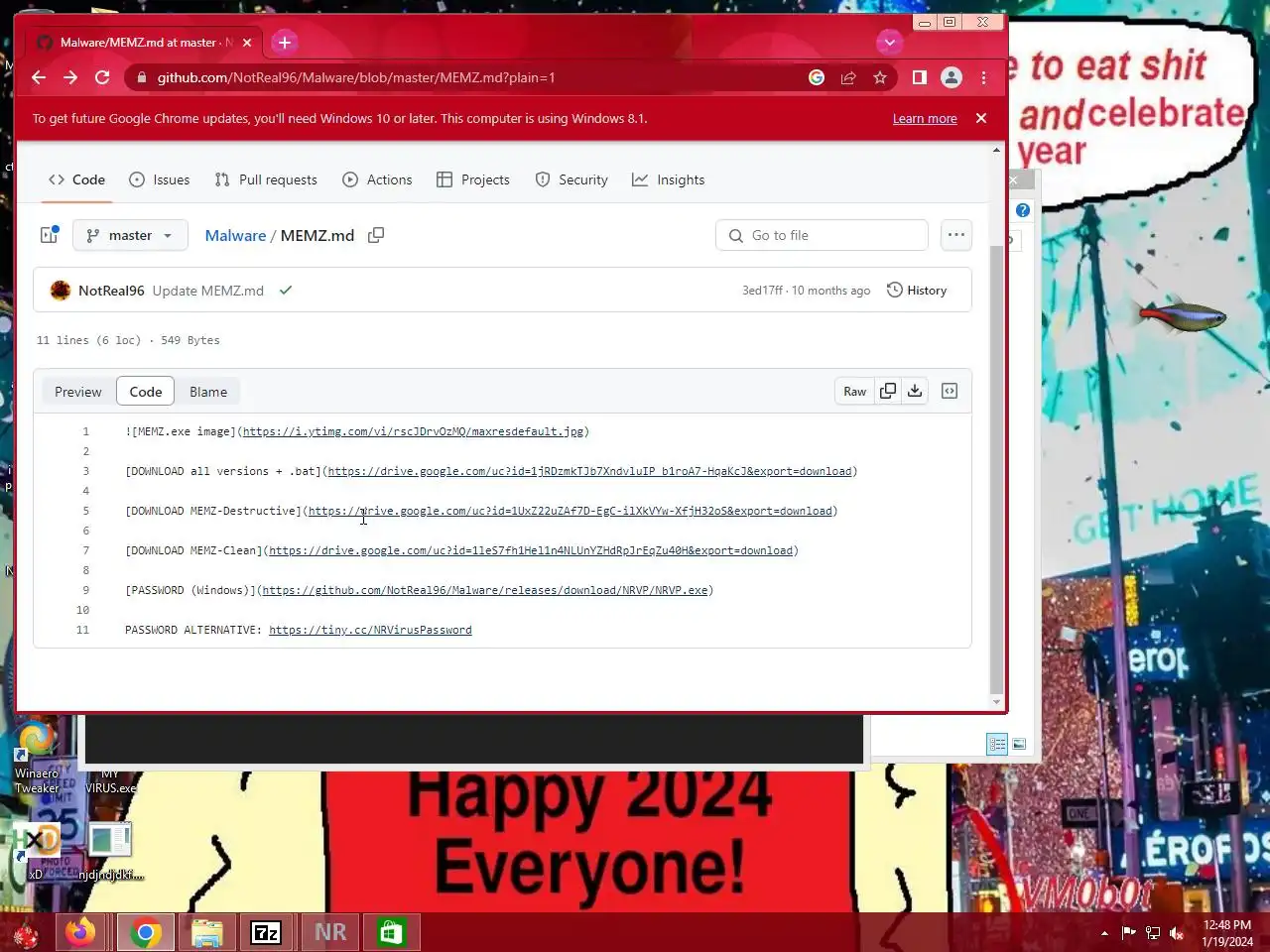1270x952 pixels.
Task: Copy the file path icon
Action: pos(376,235)
